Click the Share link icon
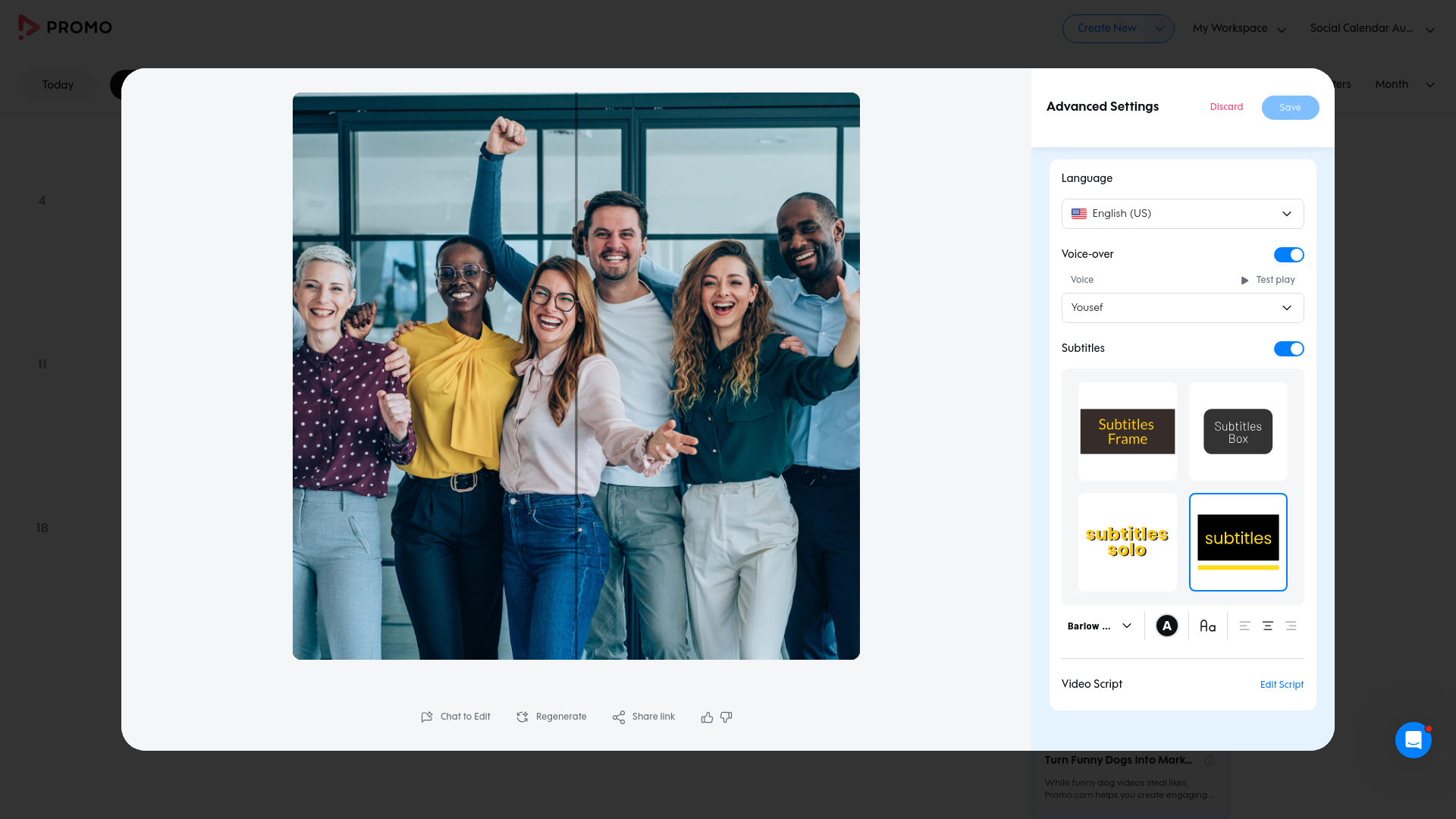The height and width of the screenshot is (819, 1456). point(619,717)
